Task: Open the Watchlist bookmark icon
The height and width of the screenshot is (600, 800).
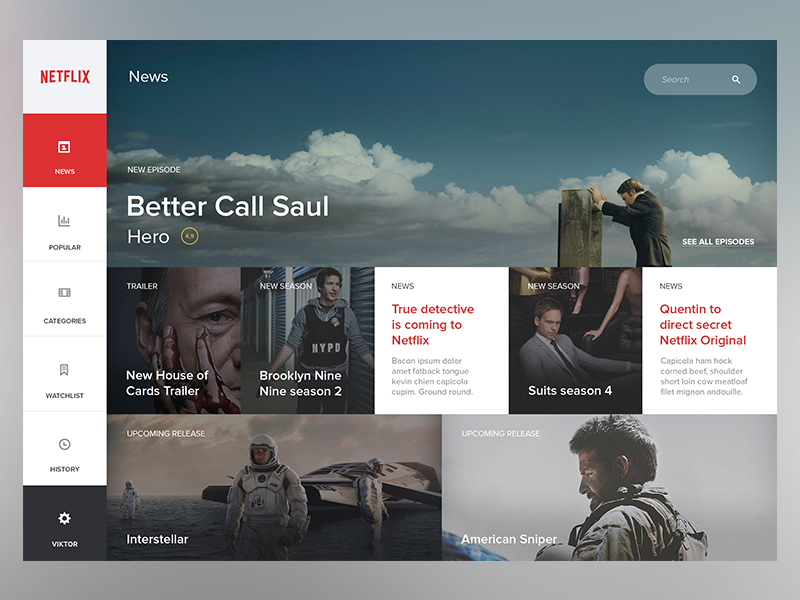Action: pyautogui.click(x=64, y=369)
